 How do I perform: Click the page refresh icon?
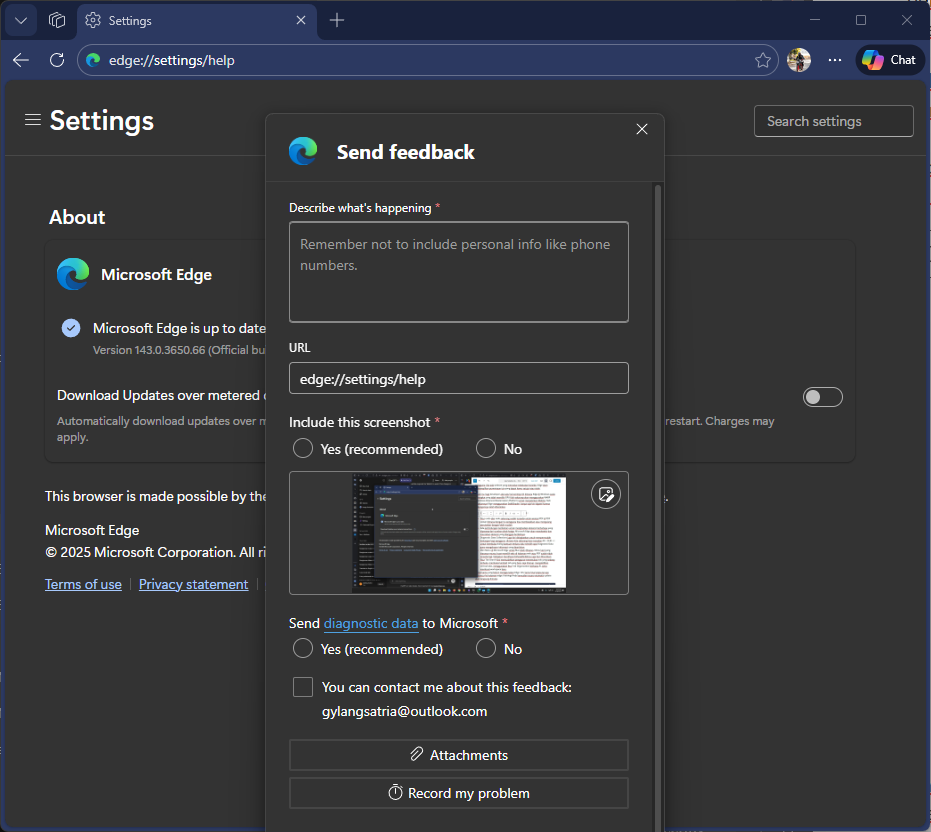click(57, 60)
